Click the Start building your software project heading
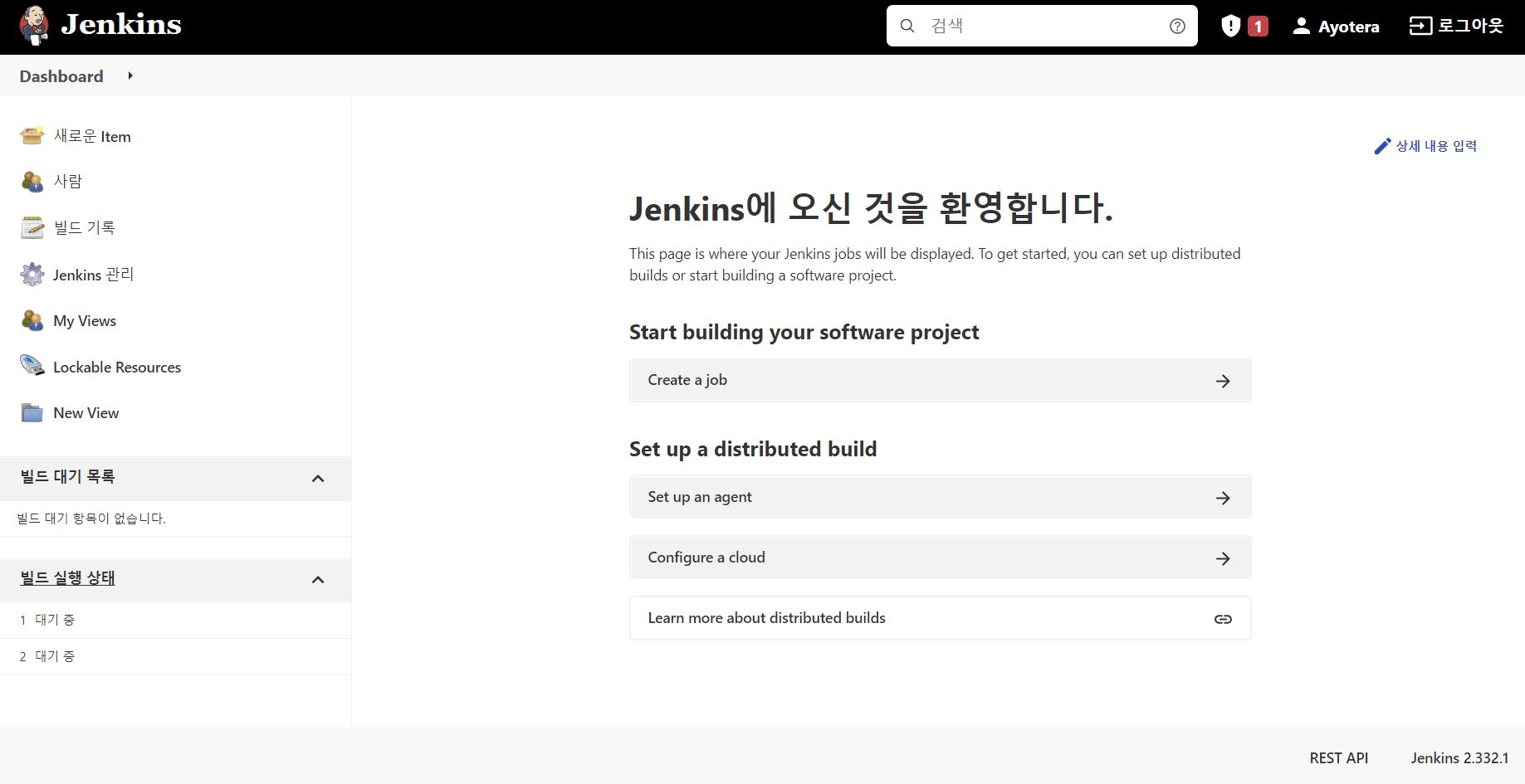Image resolution: width=1525 pixels, height=784 pixels. (x=804, y=332)
